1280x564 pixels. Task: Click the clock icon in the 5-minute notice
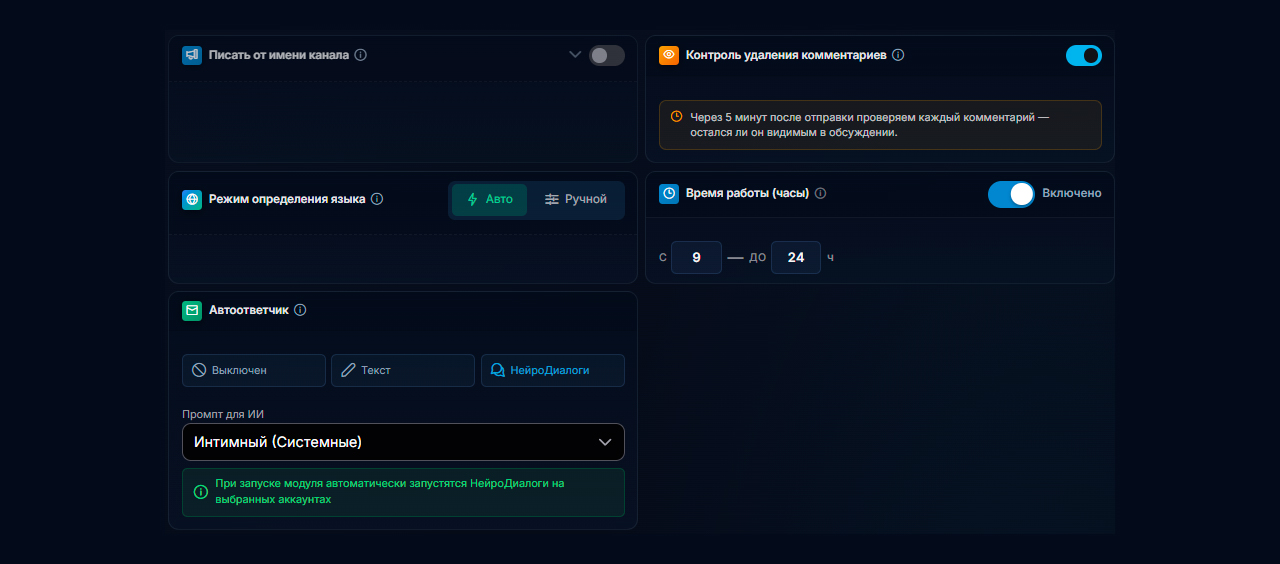tap(677, 117)
